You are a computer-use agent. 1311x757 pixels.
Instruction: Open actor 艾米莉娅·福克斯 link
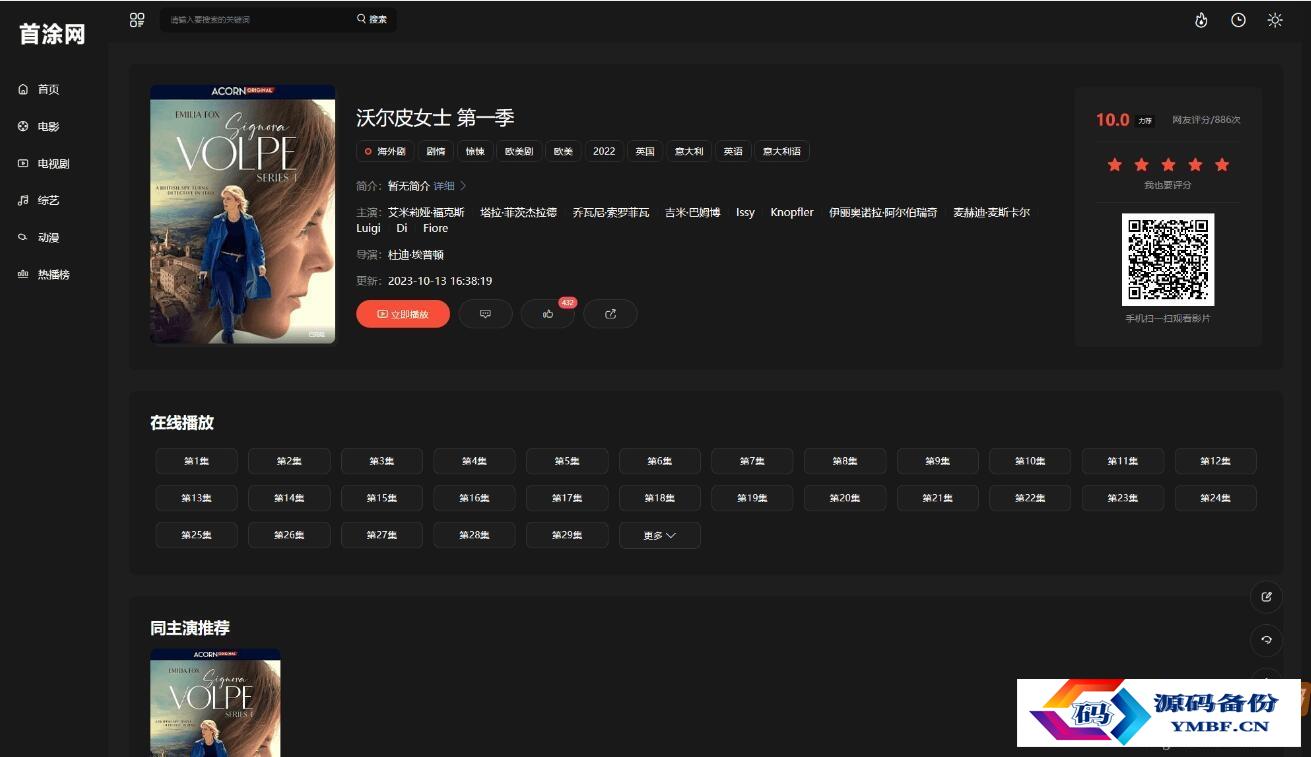[426, 213]
